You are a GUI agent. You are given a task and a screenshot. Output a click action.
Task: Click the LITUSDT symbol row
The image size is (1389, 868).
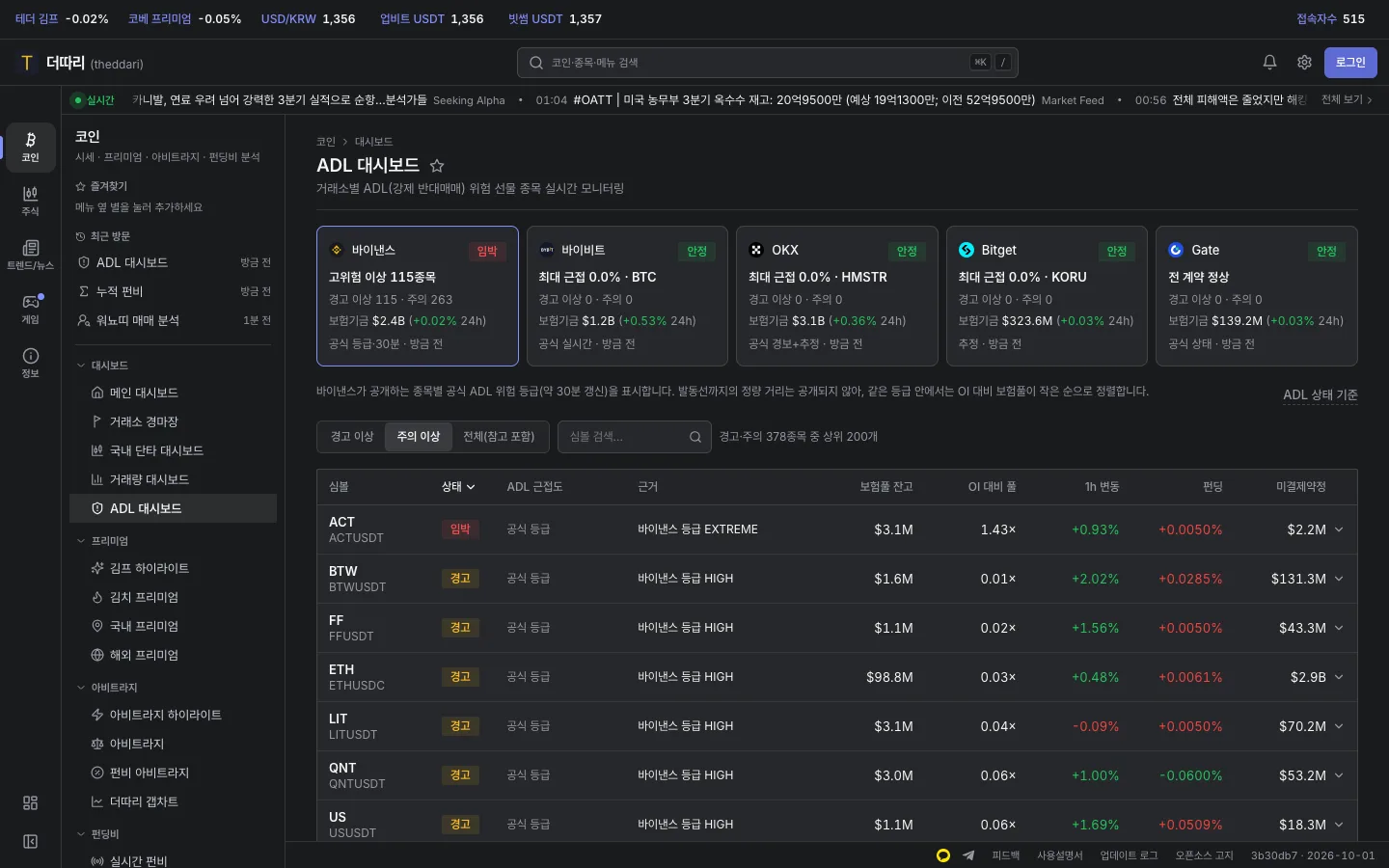pos(837,726)
